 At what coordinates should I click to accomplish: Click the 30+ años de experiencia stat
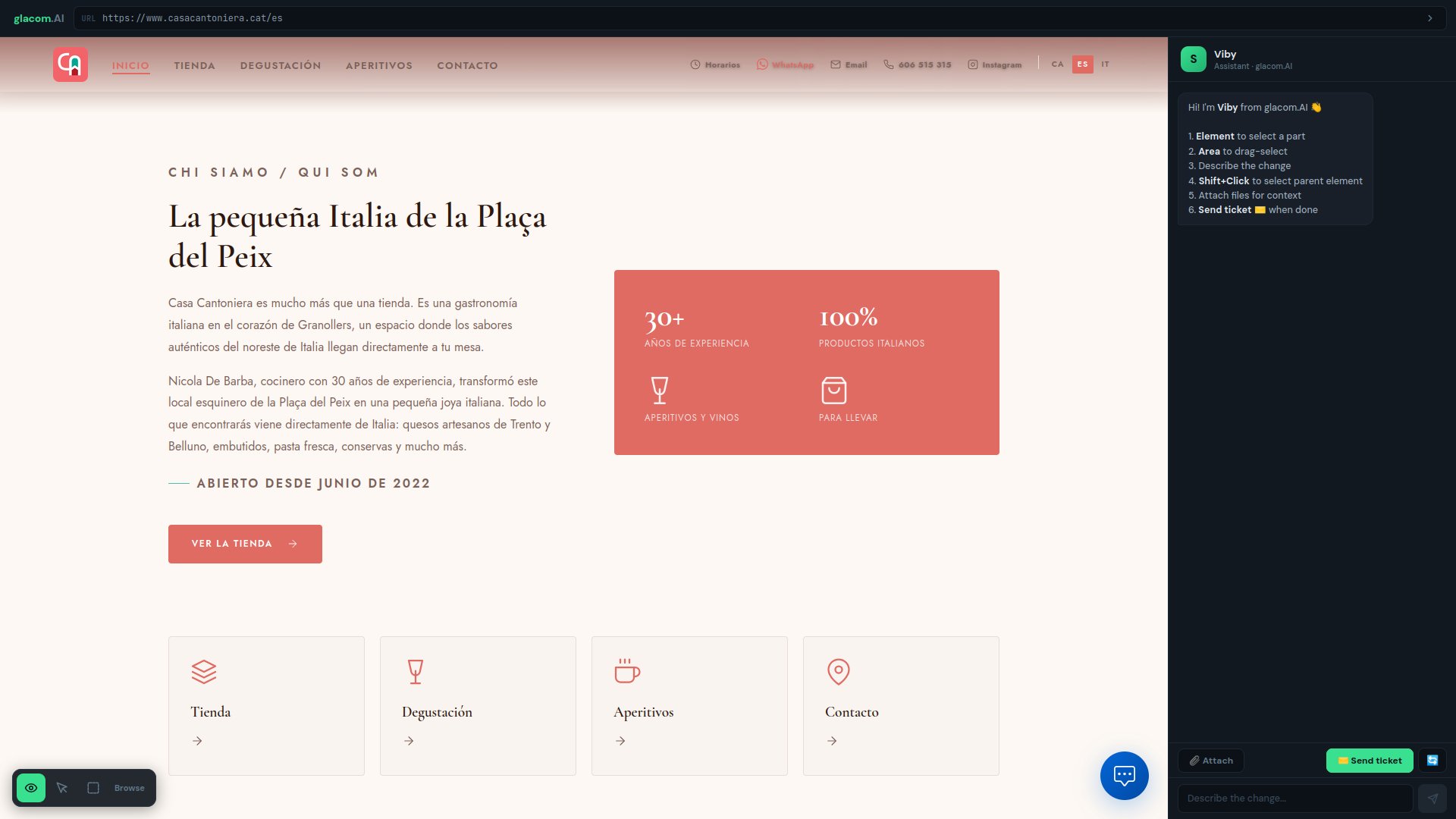697,328
